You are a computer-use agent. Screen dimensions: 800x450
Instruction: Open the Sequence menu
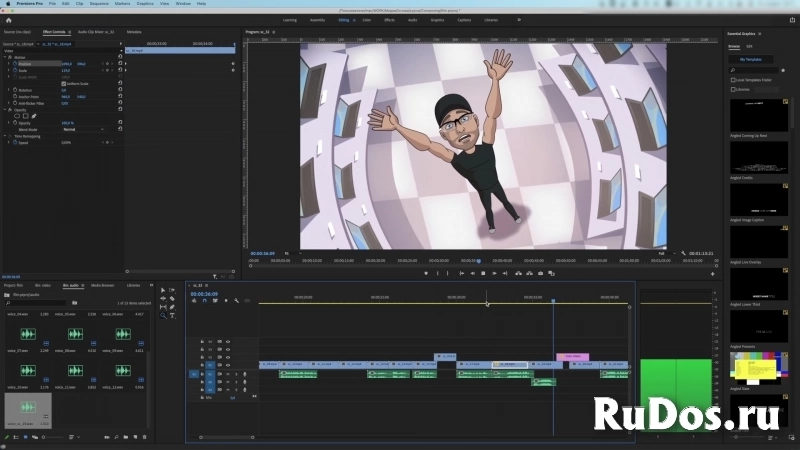(99, 4)
